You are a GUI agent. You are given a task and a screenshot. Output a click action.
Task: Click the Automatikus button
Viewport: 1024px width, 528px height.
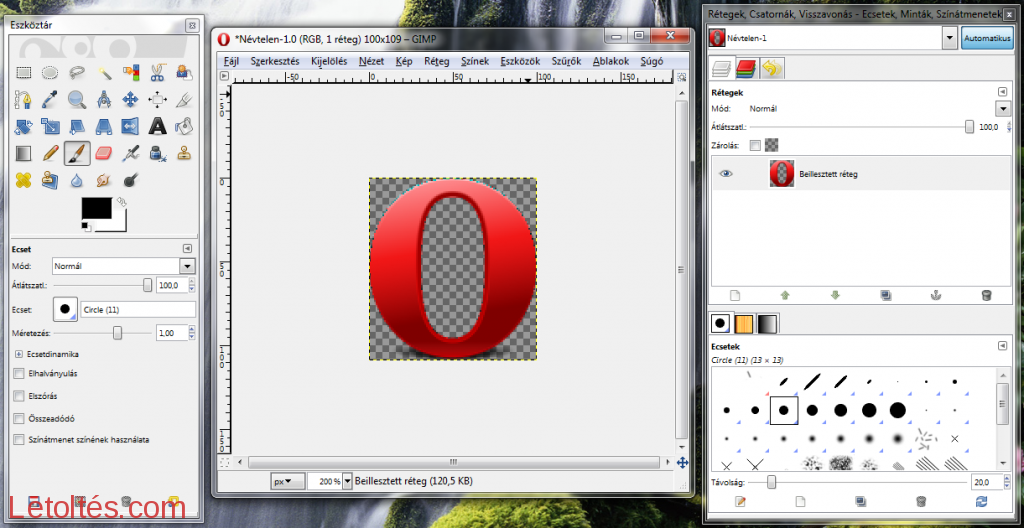(987, 39)
